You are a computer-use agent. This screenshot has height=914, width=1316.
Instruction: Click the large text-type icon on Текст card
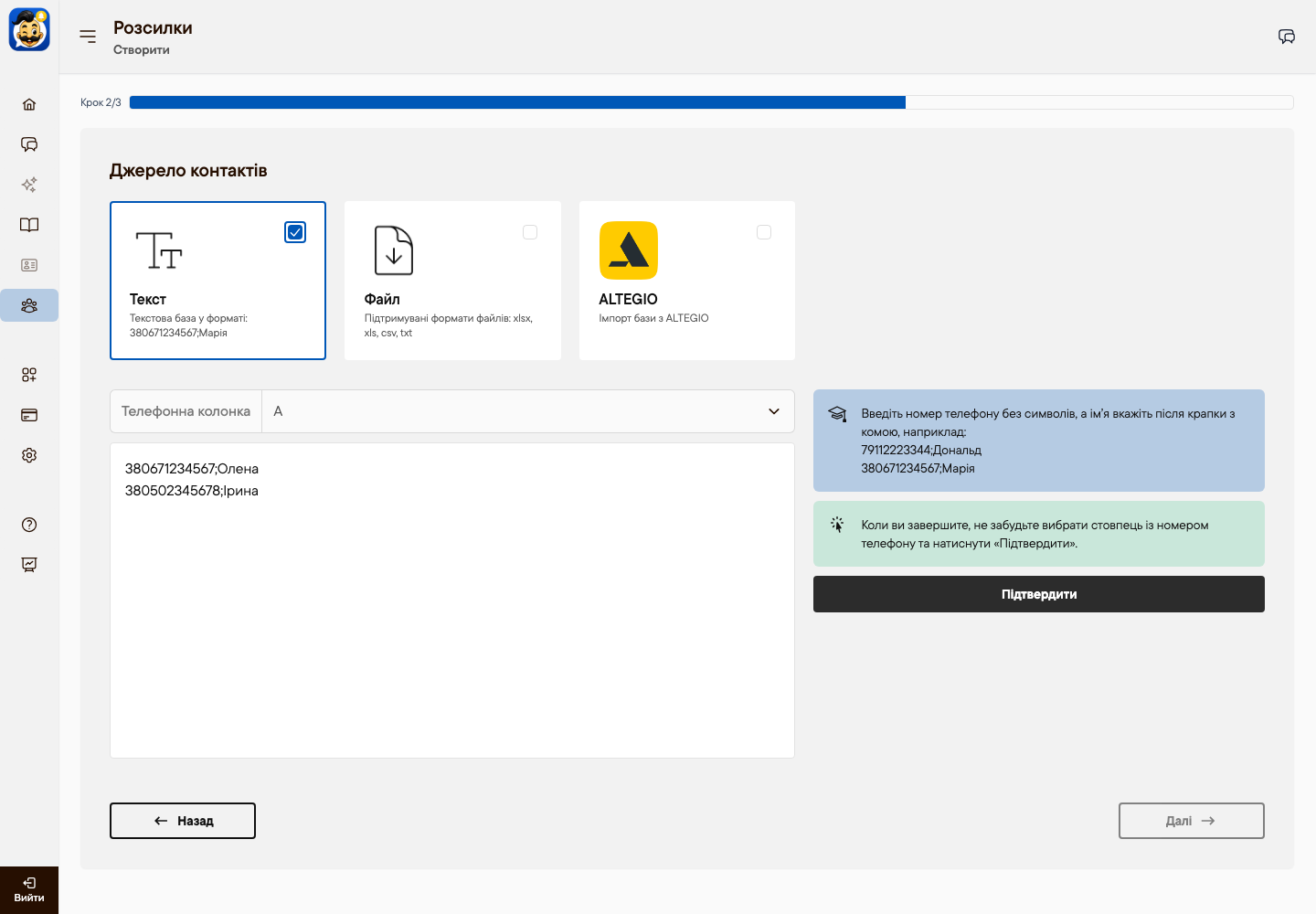click(159, 250)
